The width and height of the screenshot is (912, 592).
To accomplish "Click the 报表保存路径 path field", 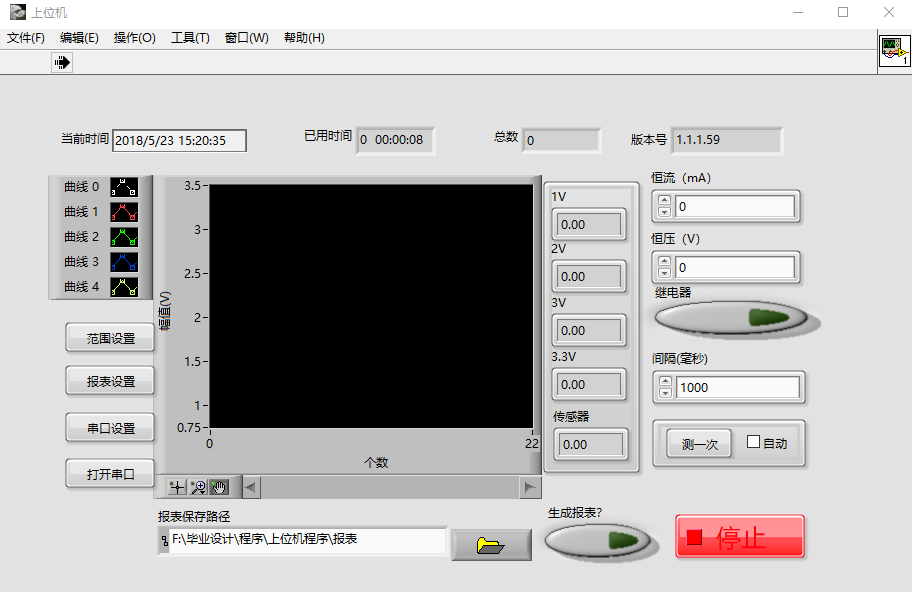I will [308, 540].
